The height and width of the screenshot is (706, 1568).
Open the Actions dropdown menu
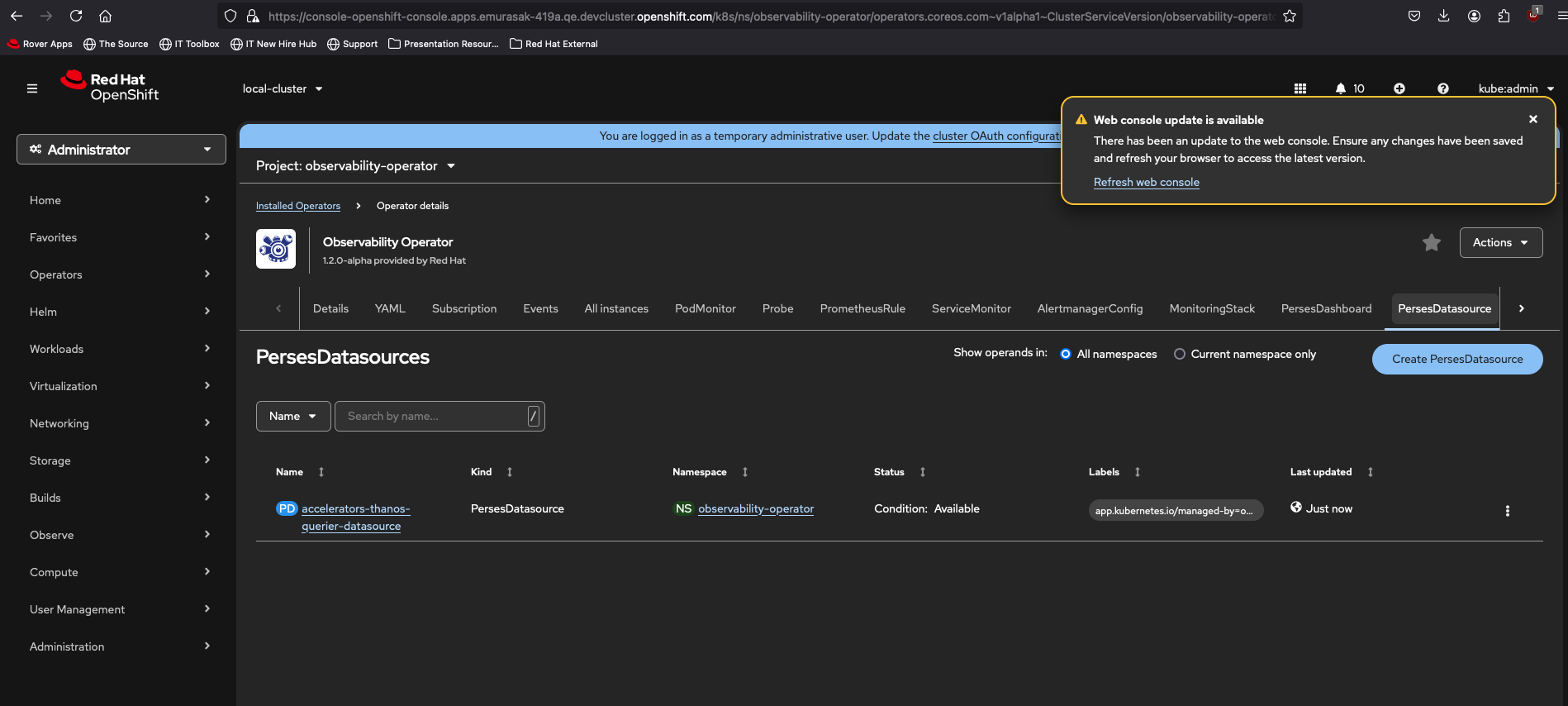click(1501, 242)
